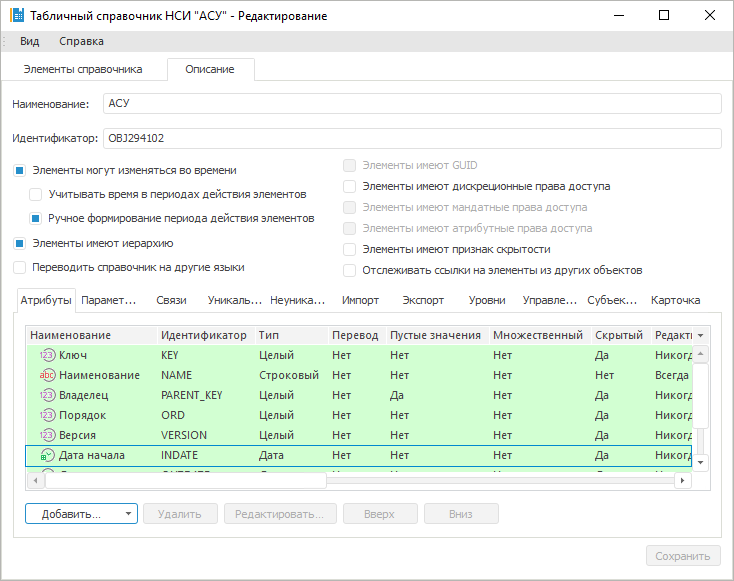
Task: Click the Наименование input field
Action: [411, 104]
